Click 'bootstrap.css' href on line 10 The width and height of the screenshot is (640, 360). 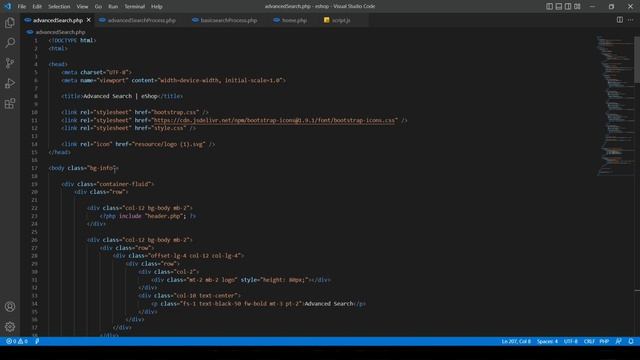[x=176, y=112]
